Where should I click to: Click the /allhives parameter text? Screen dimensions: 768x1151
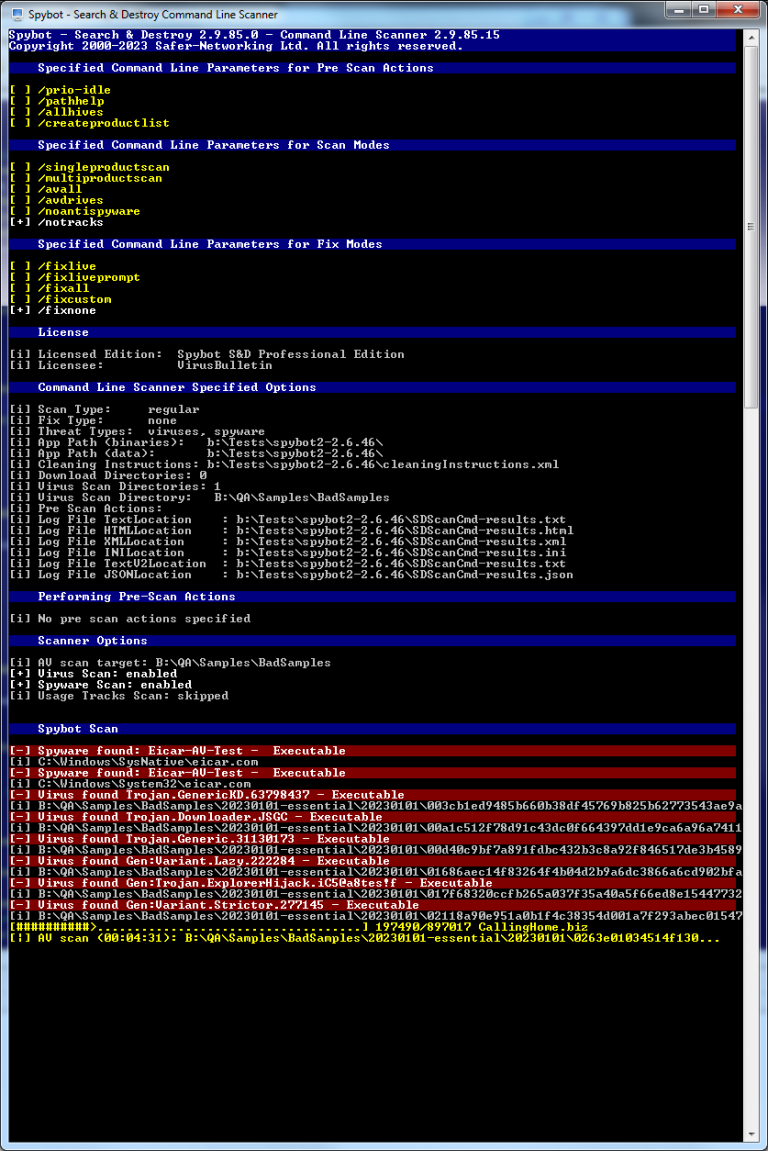[x=70, y=112]
